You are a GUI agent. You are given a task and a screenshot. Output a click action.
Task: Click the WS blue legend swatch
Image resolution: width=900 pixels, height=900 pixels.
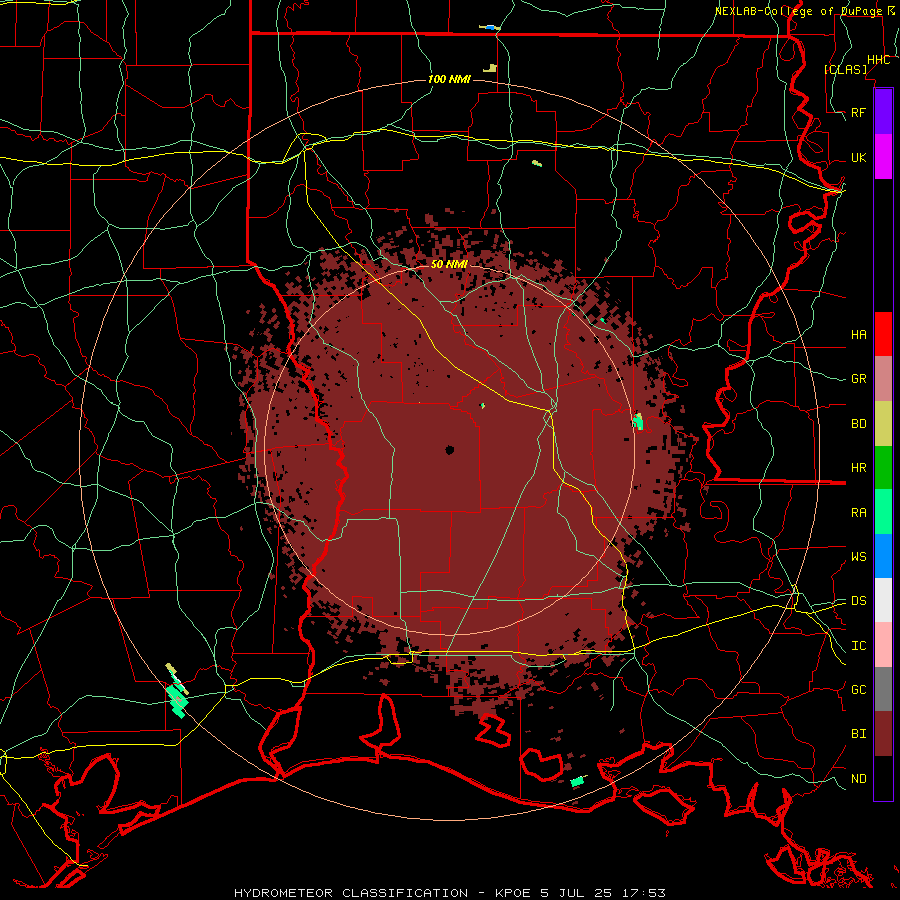883,556
